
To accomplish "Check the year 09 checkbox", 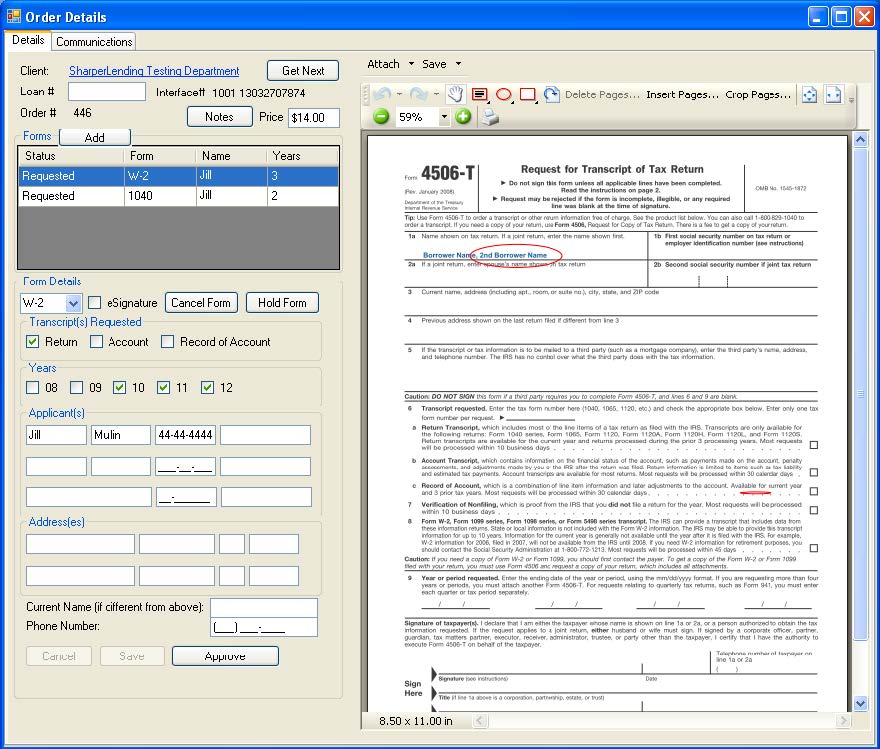I will [76, 387].
